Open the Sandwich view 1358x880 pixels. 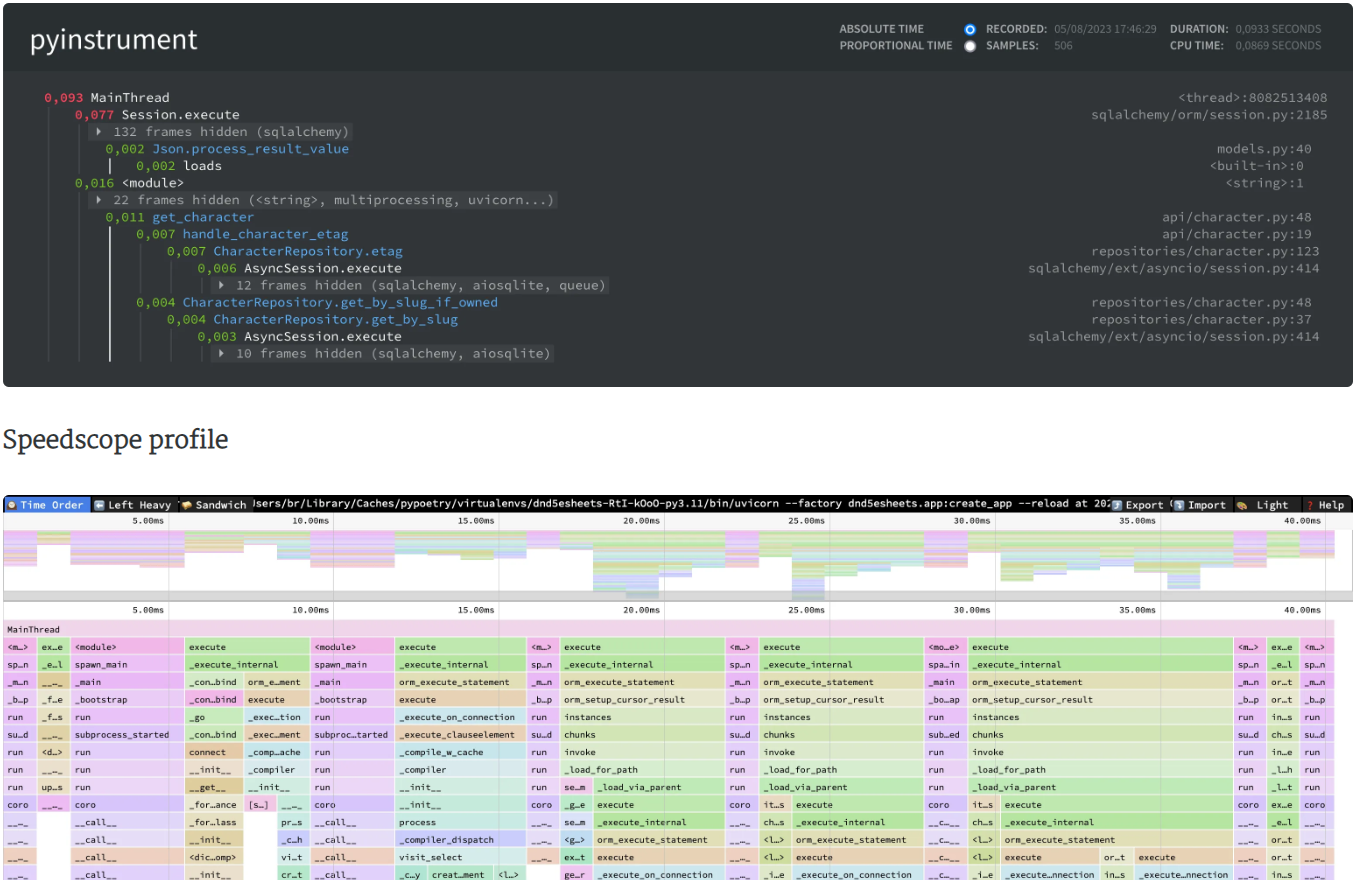coord(214,505)
